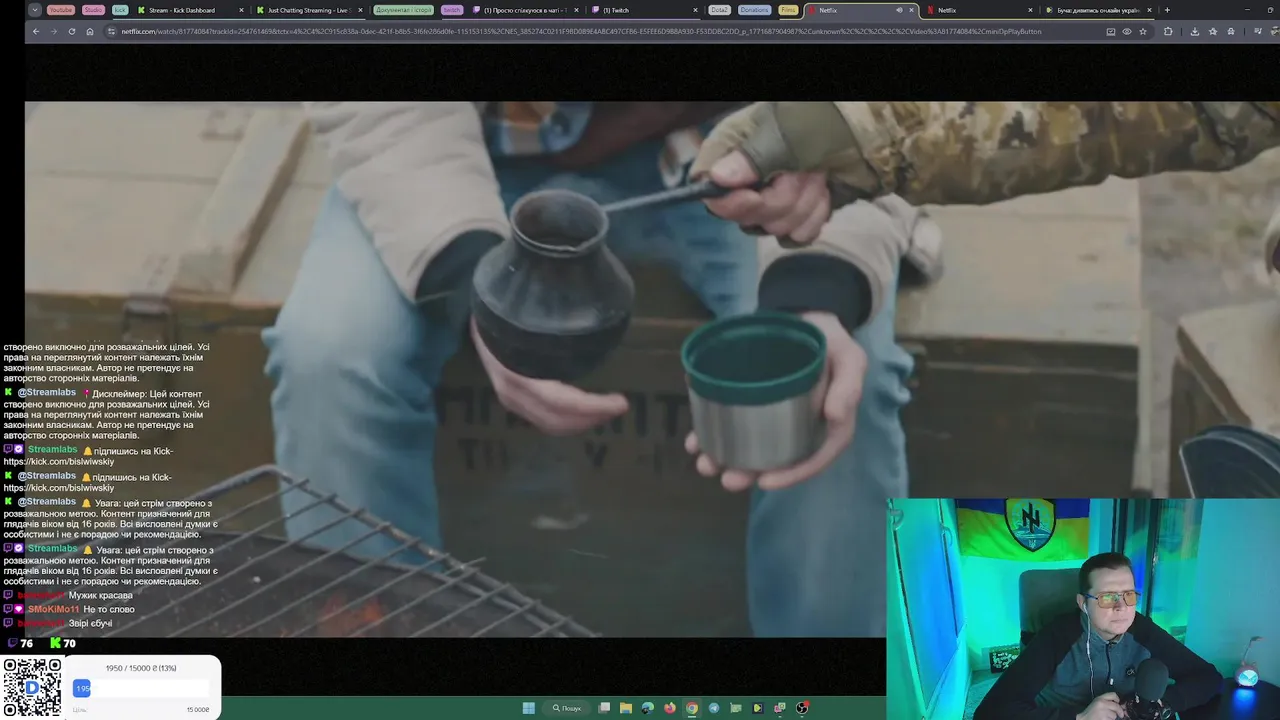Click the 1950 / 15000 ₴ (13%) goal text
The height and width of the screenshot is (720, 1280).
(141, 668)
